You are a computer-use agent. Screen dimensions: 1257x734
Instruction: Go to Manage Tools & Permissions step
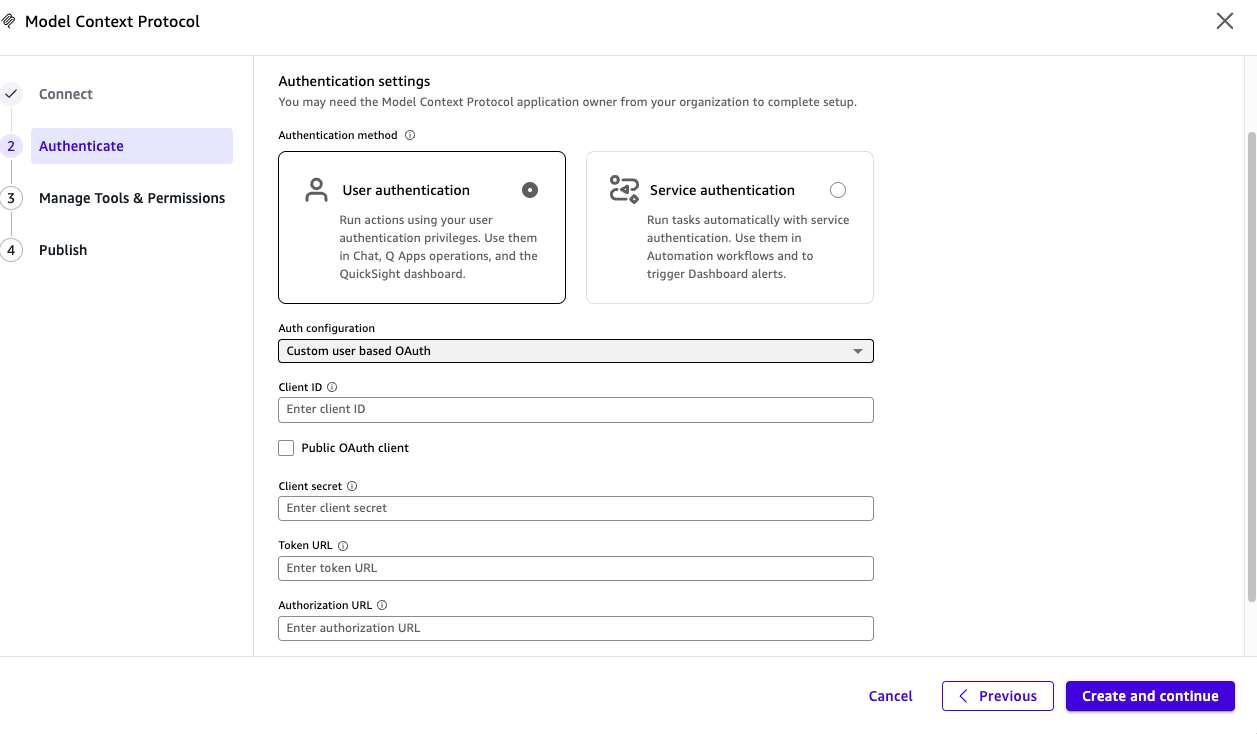coord(132,198)
